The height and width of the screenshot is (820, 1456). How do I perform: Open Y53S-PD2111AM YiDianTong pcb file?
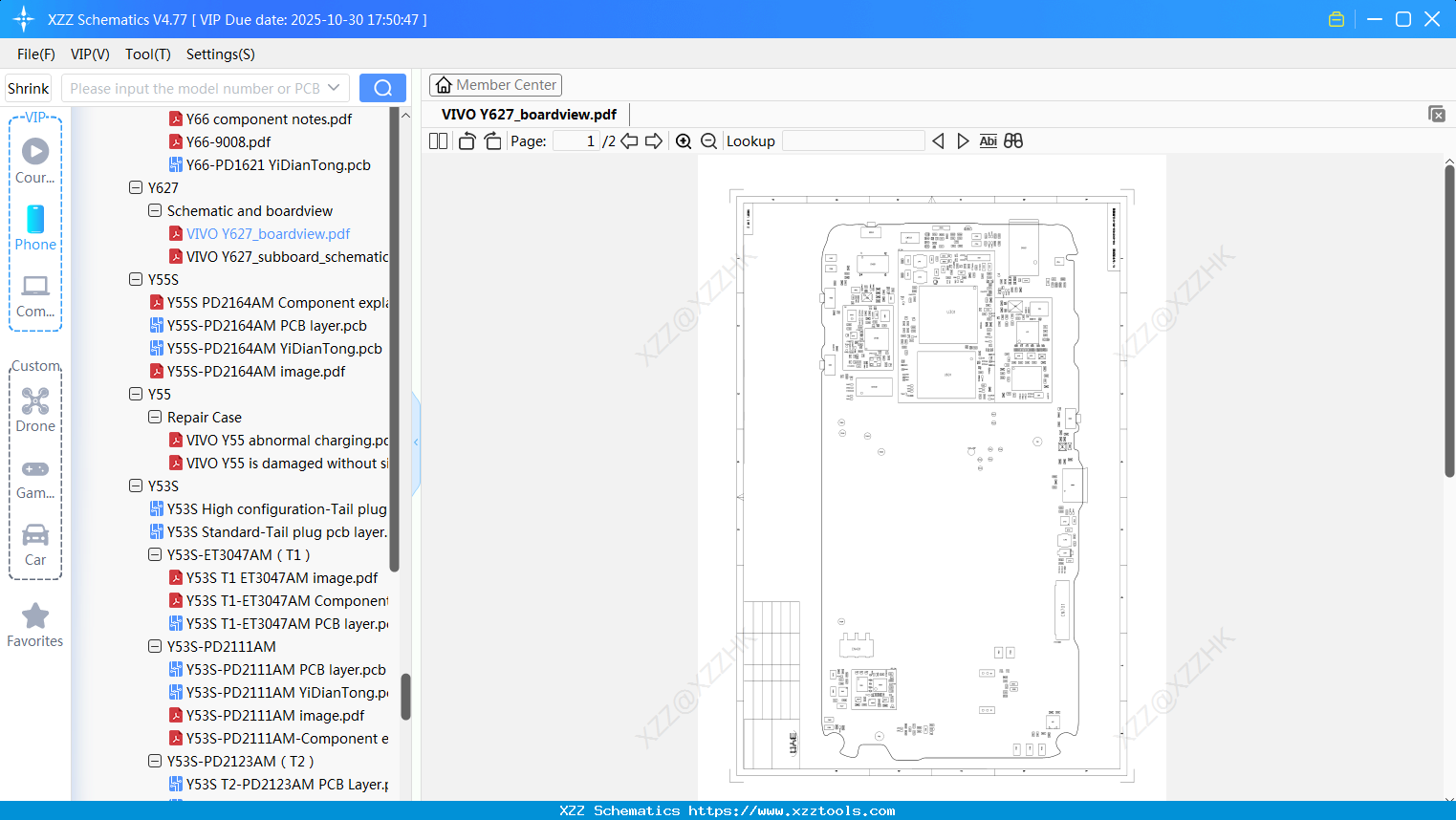pos(278,693)
